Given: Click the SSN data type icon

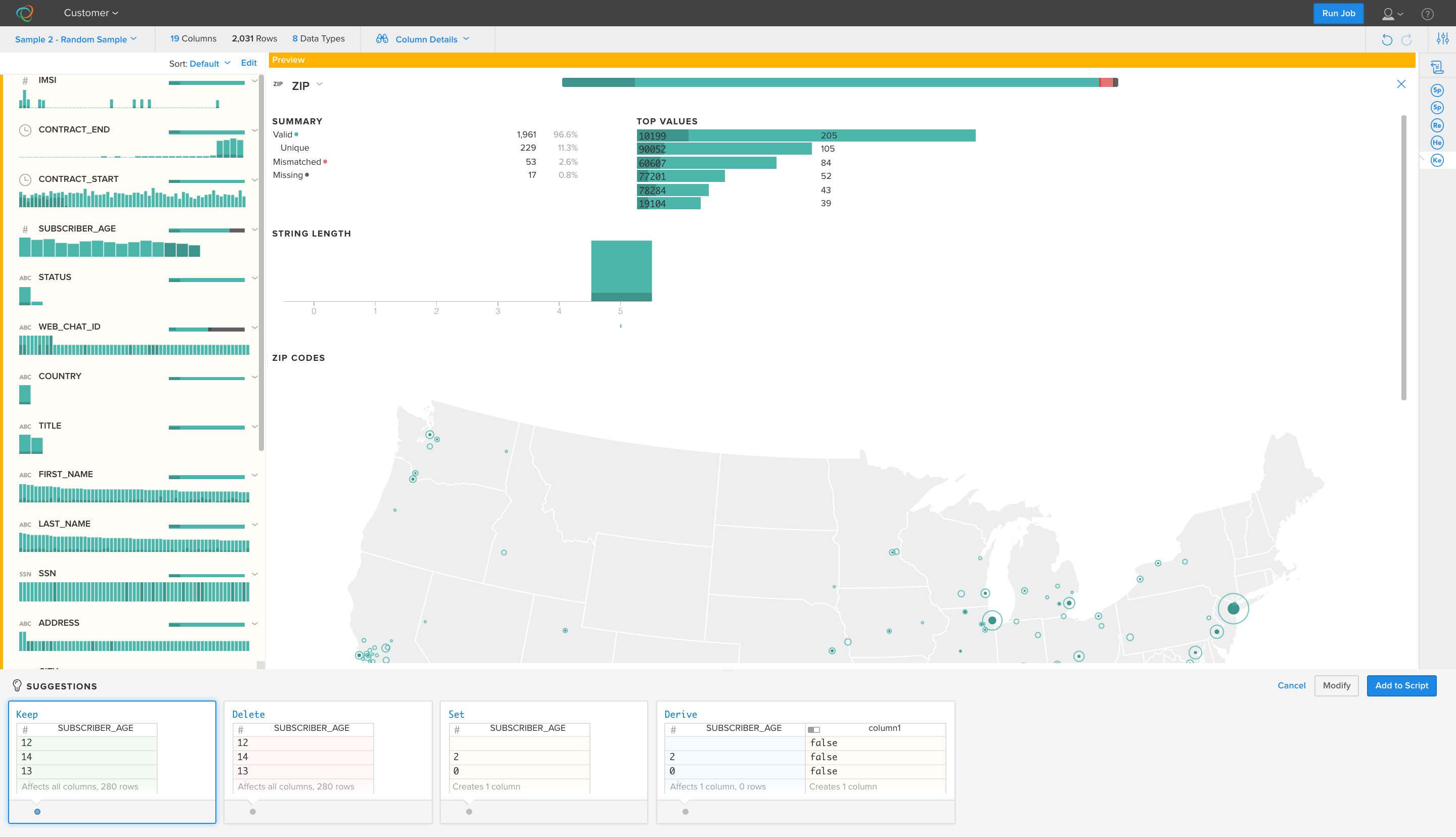Looking at the screenshot, I should [25, 574].
